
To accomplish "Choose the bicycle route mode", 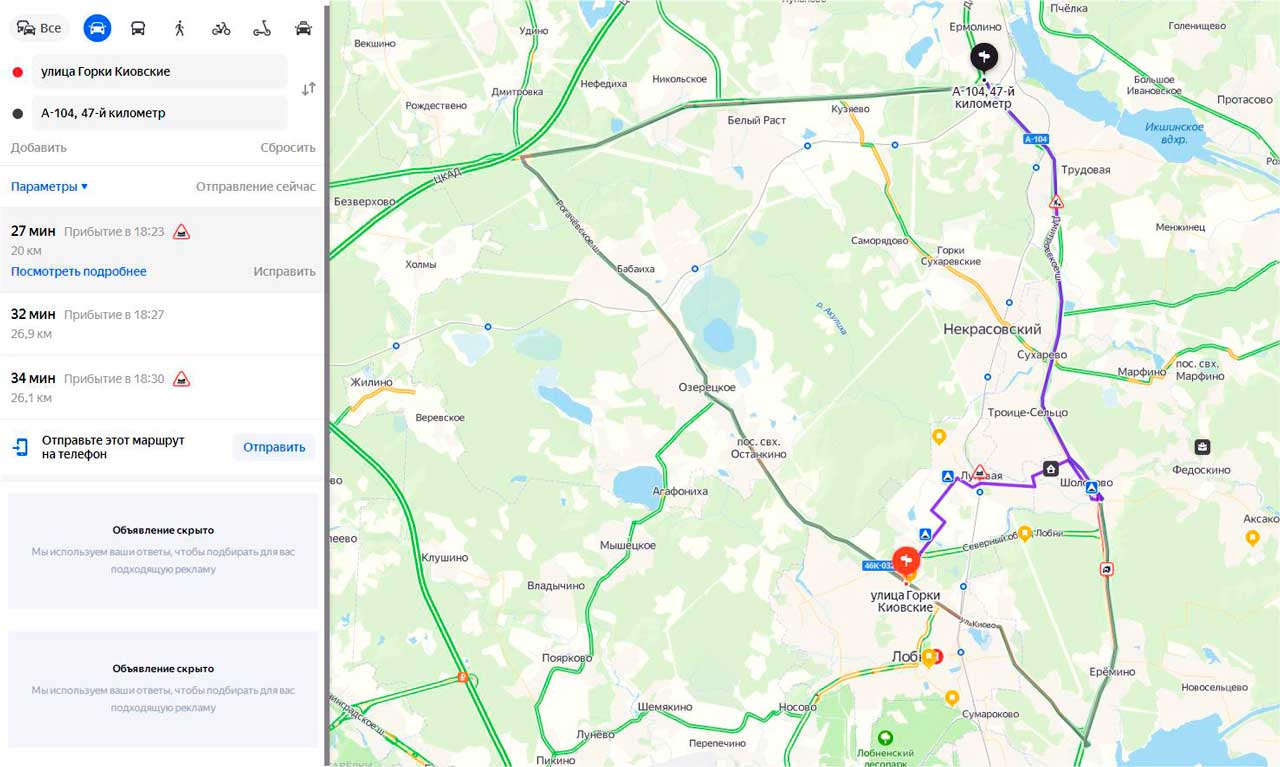I will tap(221, 28).
